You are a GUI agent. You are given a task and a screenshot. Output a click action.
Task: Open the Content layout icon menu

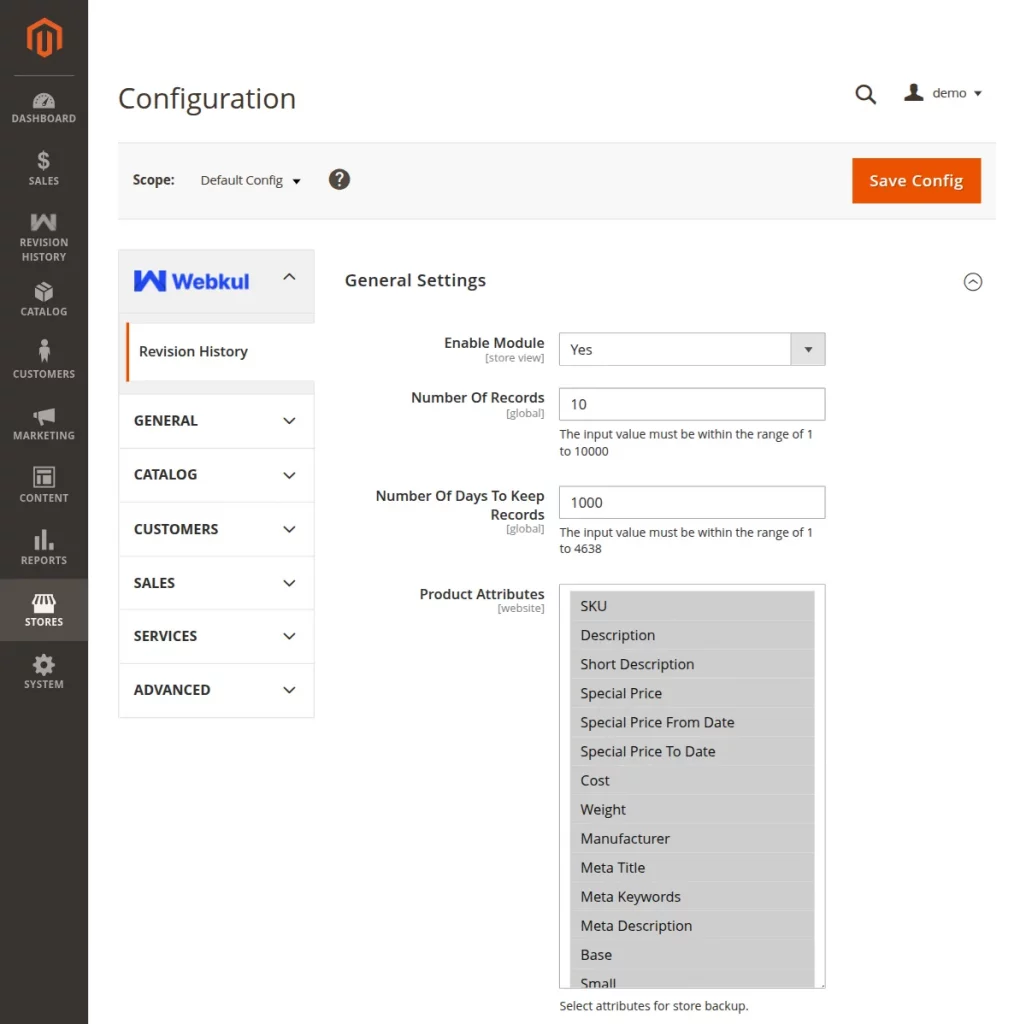click(x=44, y=485)
